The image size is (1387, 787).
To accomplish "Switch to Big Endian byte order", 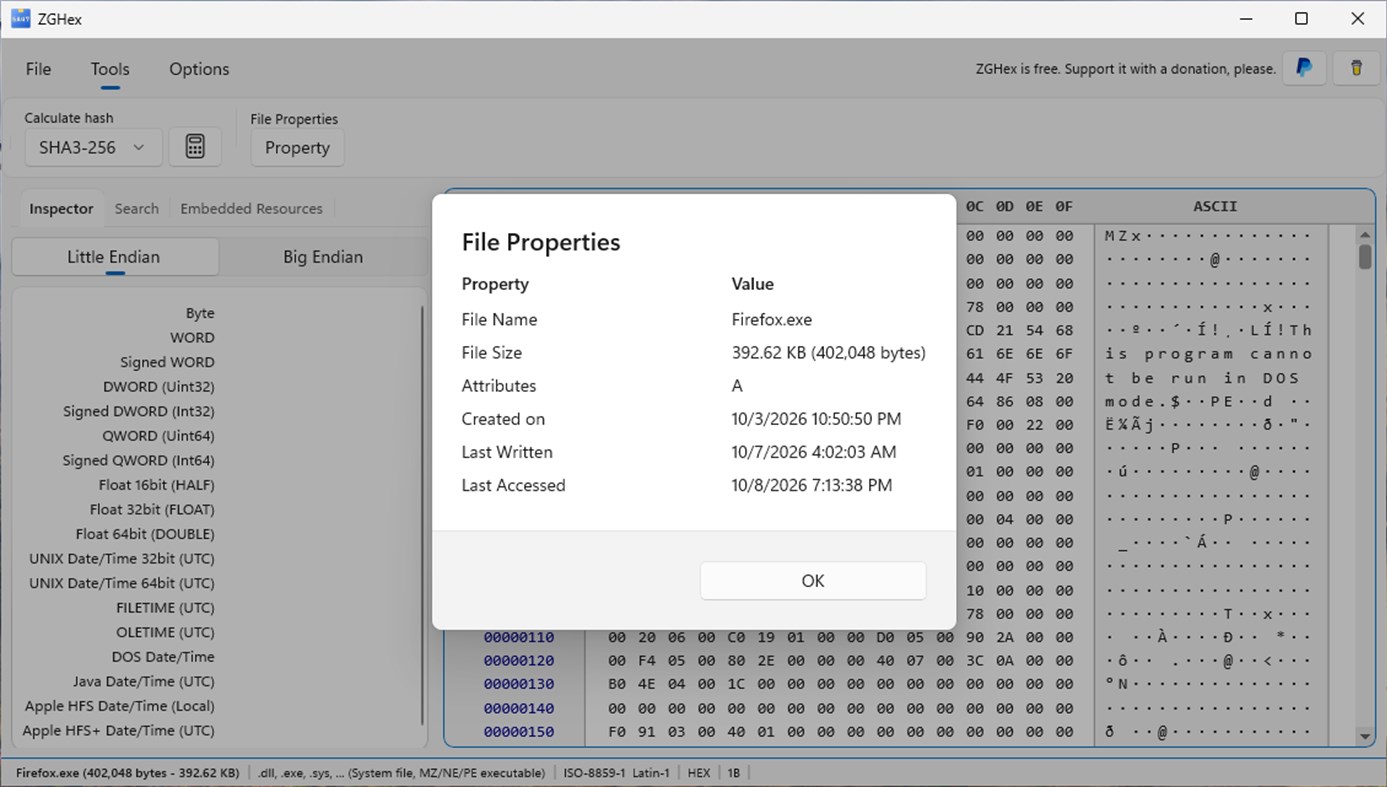I will 322,257.
